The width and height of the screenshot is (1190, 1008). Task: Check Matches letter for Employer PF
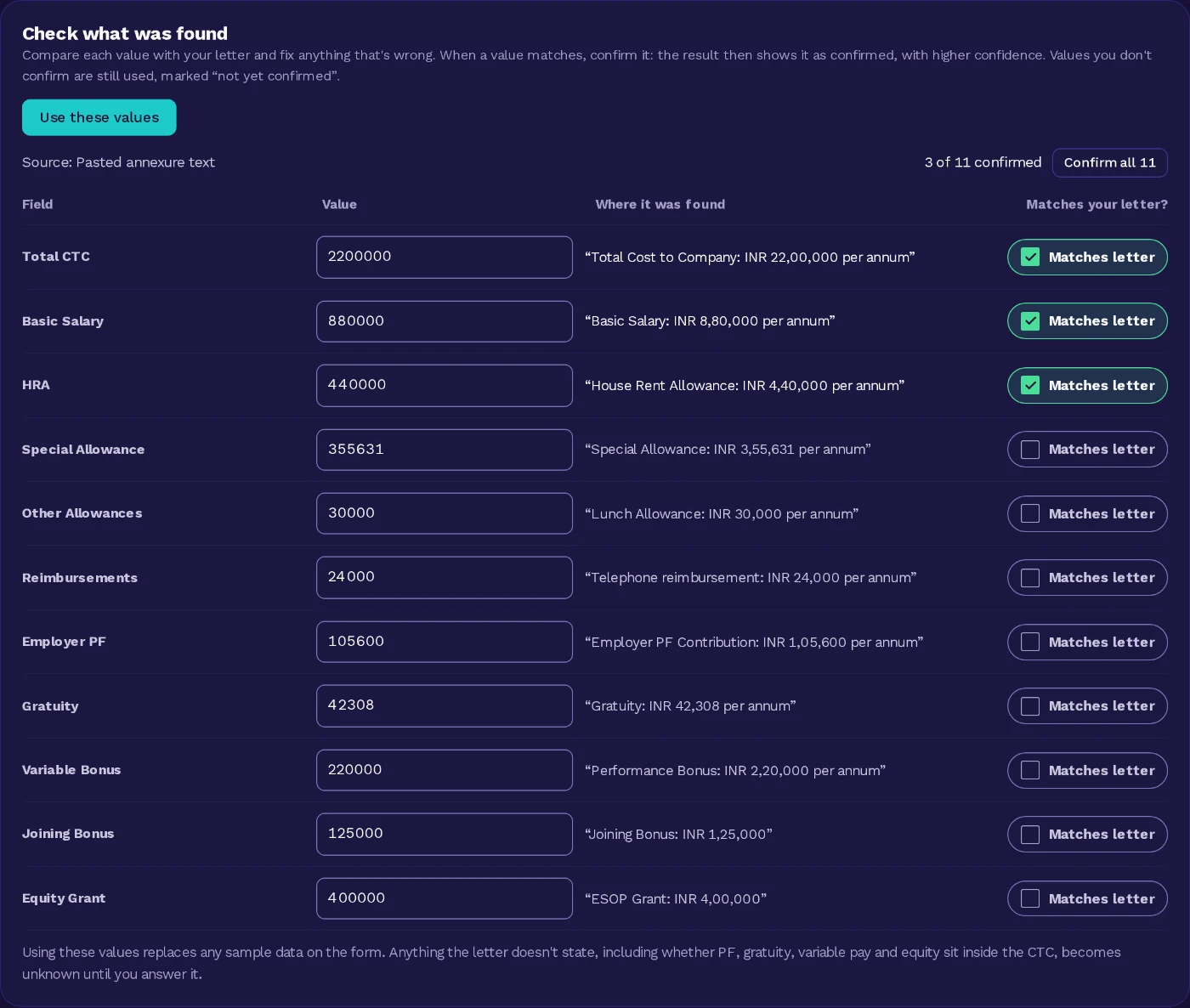(1087, 642)
